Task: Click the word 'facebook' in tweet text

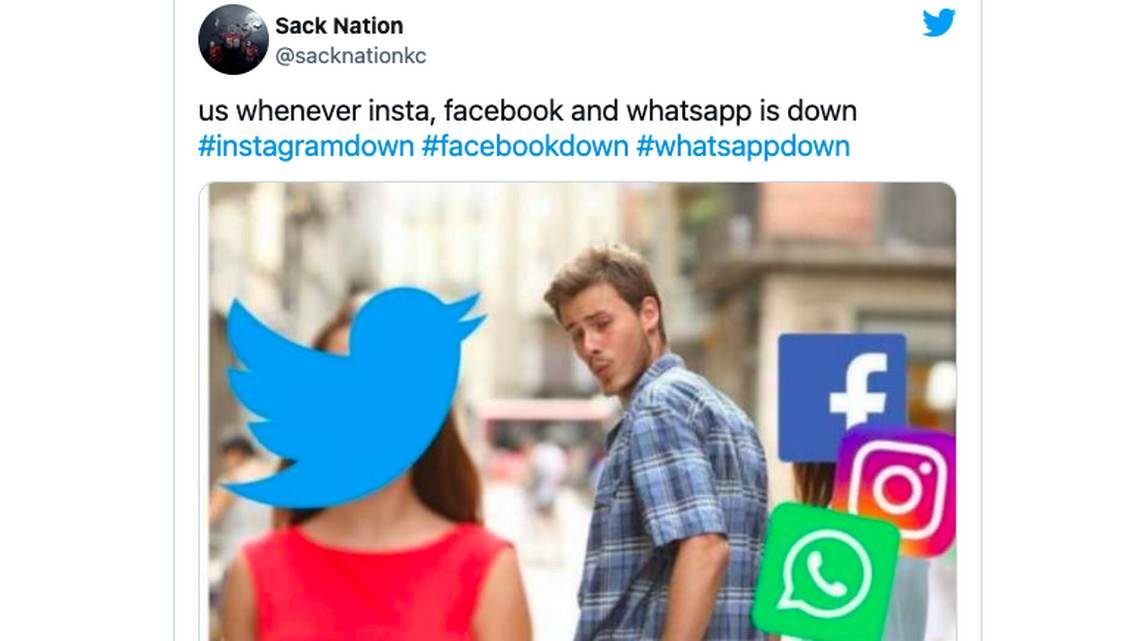Action: [x=503, y=111]
